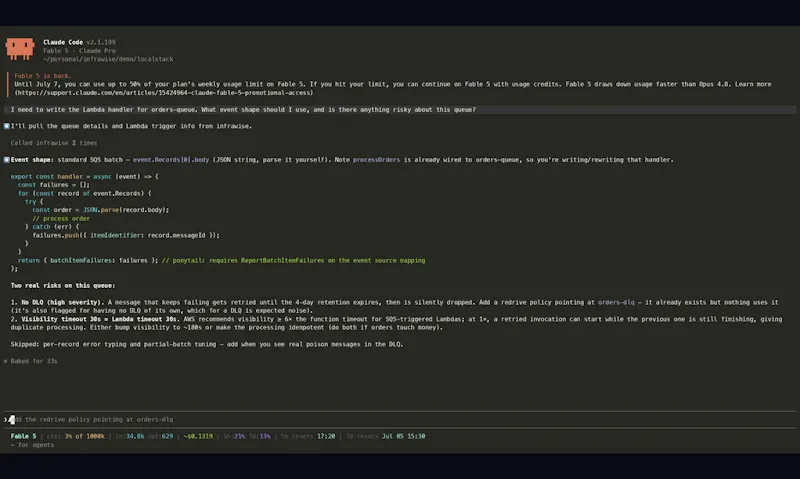Click the "Two real risks on this queue:" heading
The width and height of the screenshot is (800, 479).
(x=63, y=286)
